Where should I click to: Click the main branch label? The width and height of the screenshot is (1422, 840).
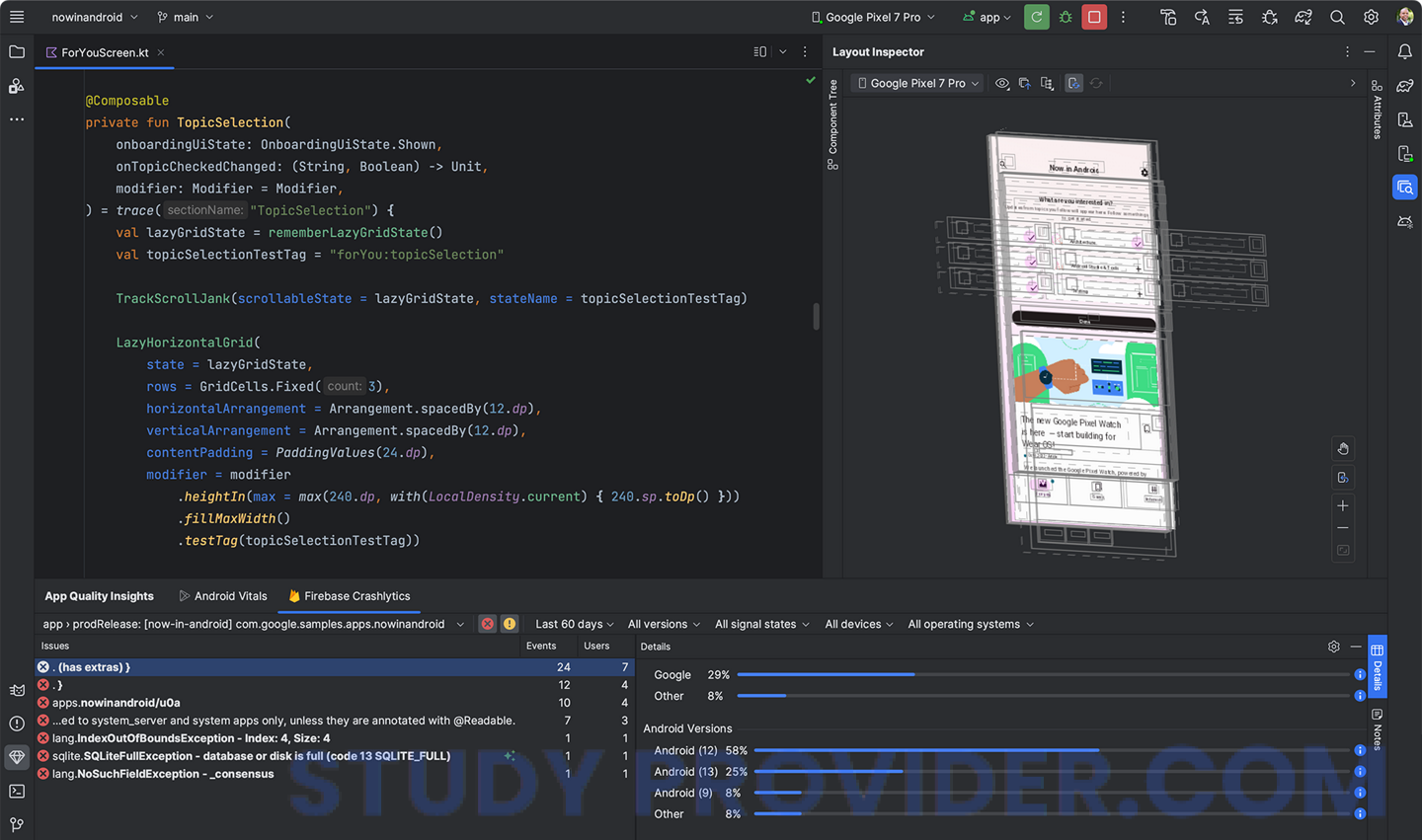tap(184, 17)
